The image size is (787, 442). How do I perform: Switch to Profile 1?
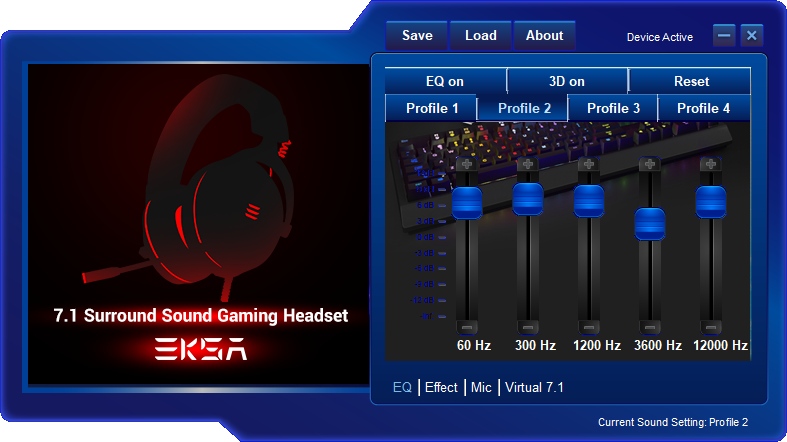pyautogui.click(x=431, y=108)
